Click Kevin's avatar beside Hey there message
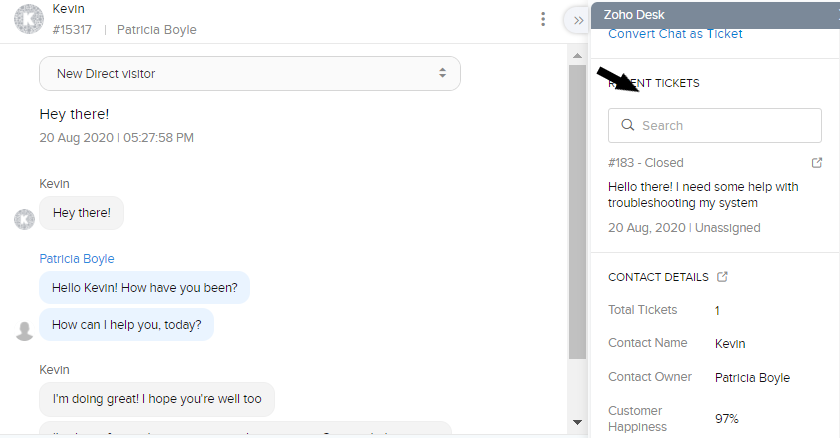 pyautogui.click(x=24, y=220)
